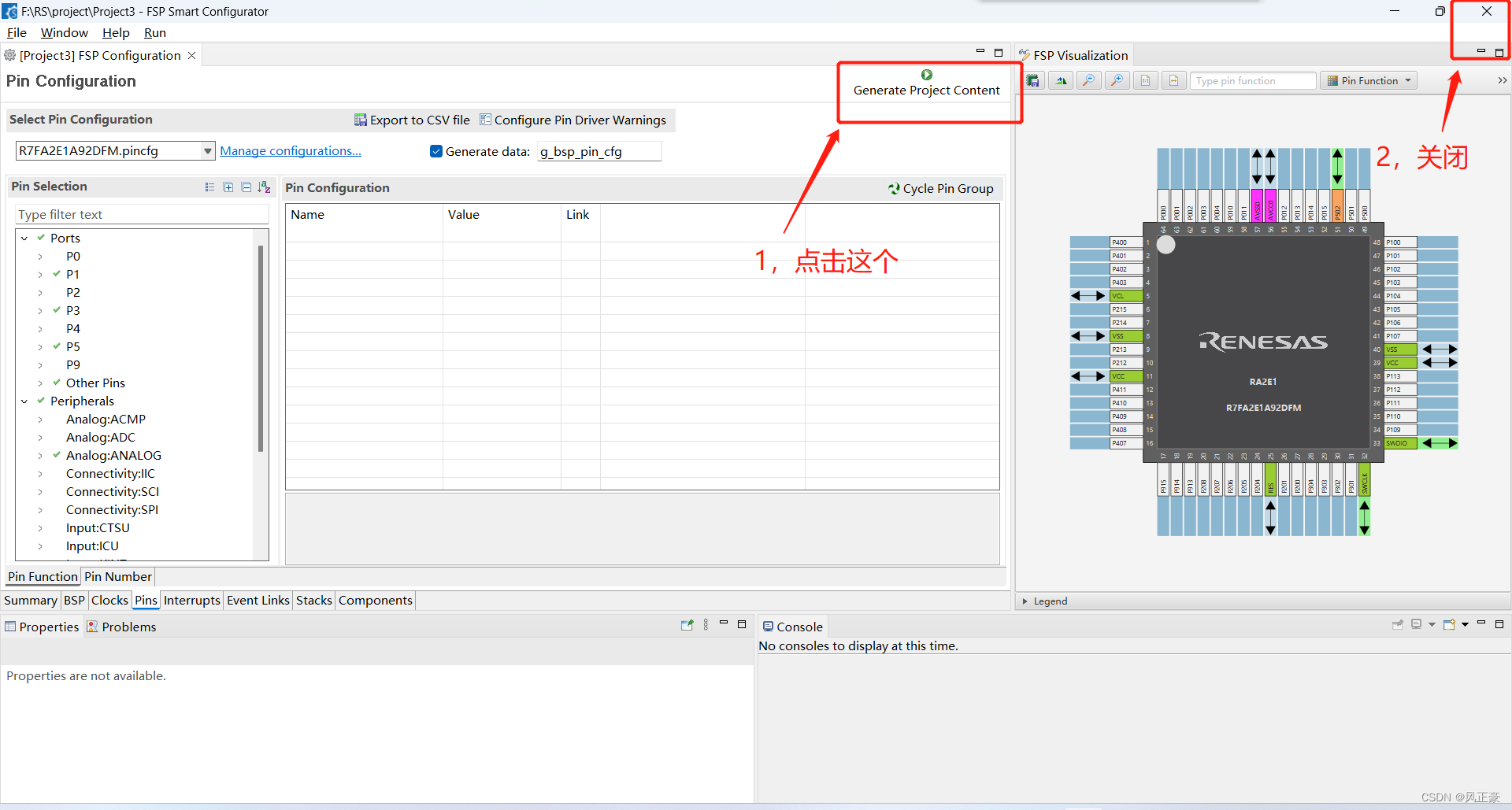
Task: Open the Pin Function dropdown in Visualization
Action: [x=1369, y=81]
